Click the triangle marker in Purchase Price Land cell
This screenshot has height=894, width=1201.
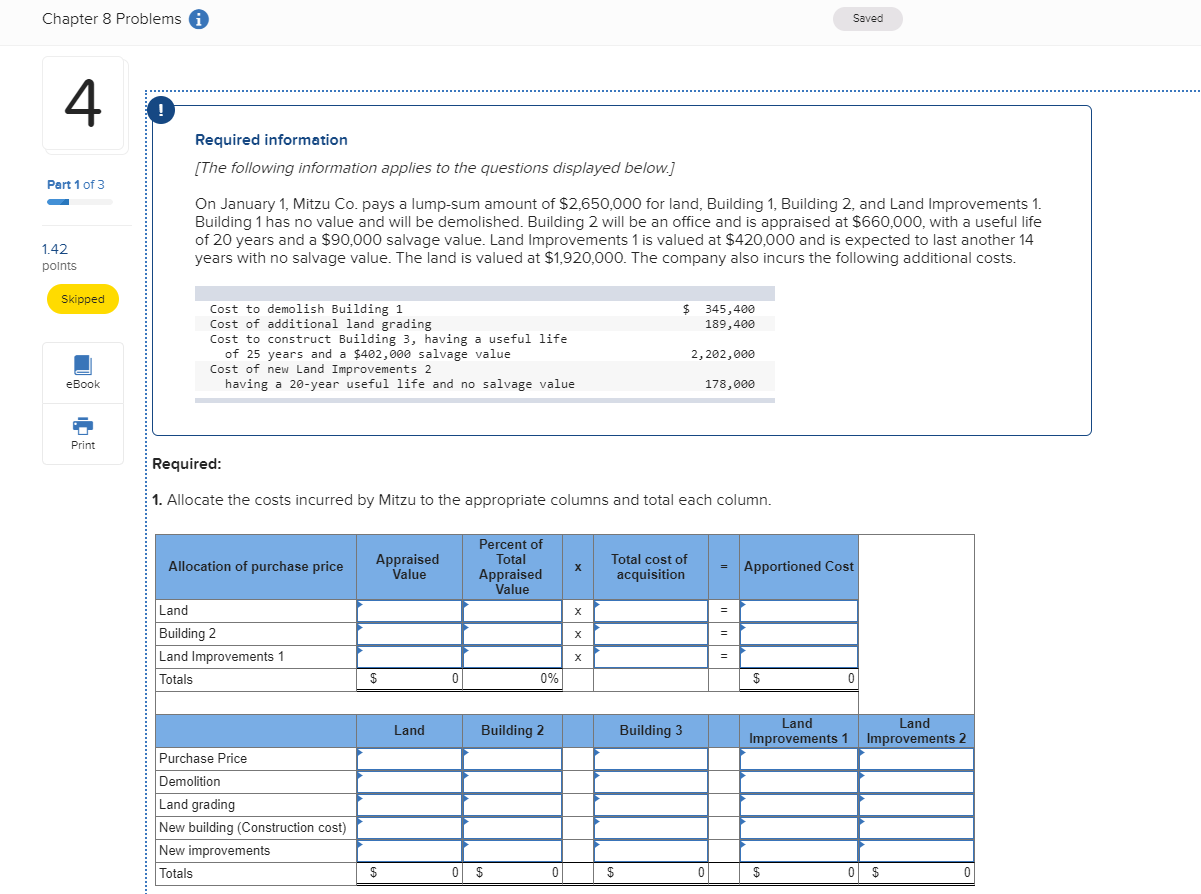pyautogui.click(x=361, y=753)
